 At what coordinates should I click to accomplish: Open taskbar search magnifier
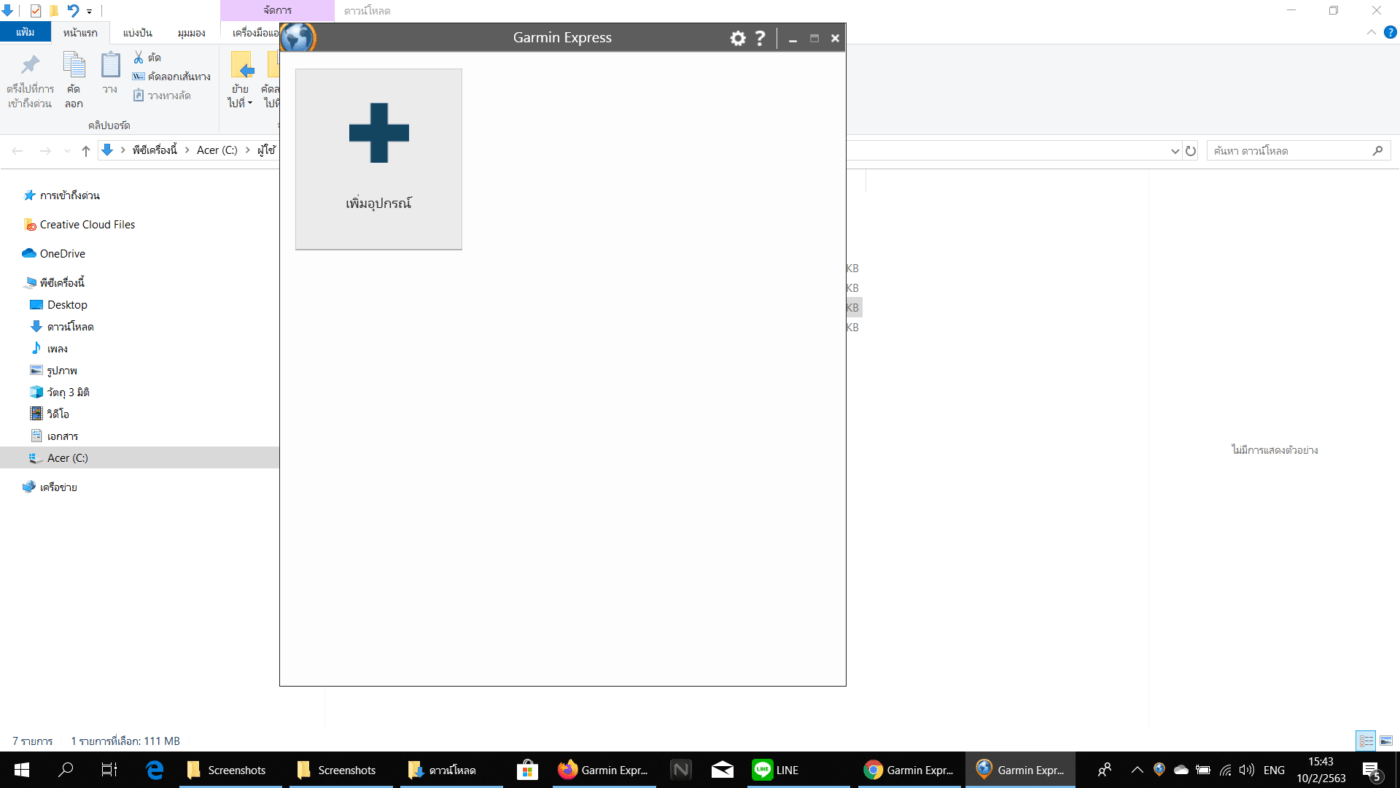click(x=66, y=770)
